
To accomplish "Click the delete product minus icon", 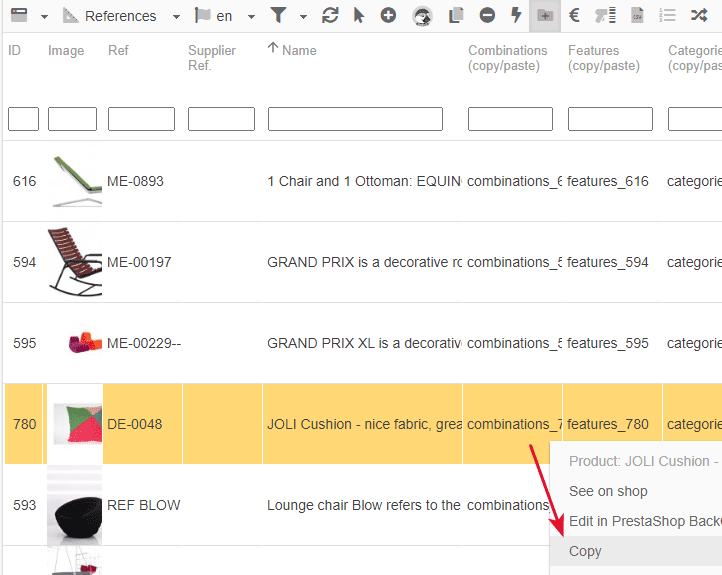I will point(487,16).
